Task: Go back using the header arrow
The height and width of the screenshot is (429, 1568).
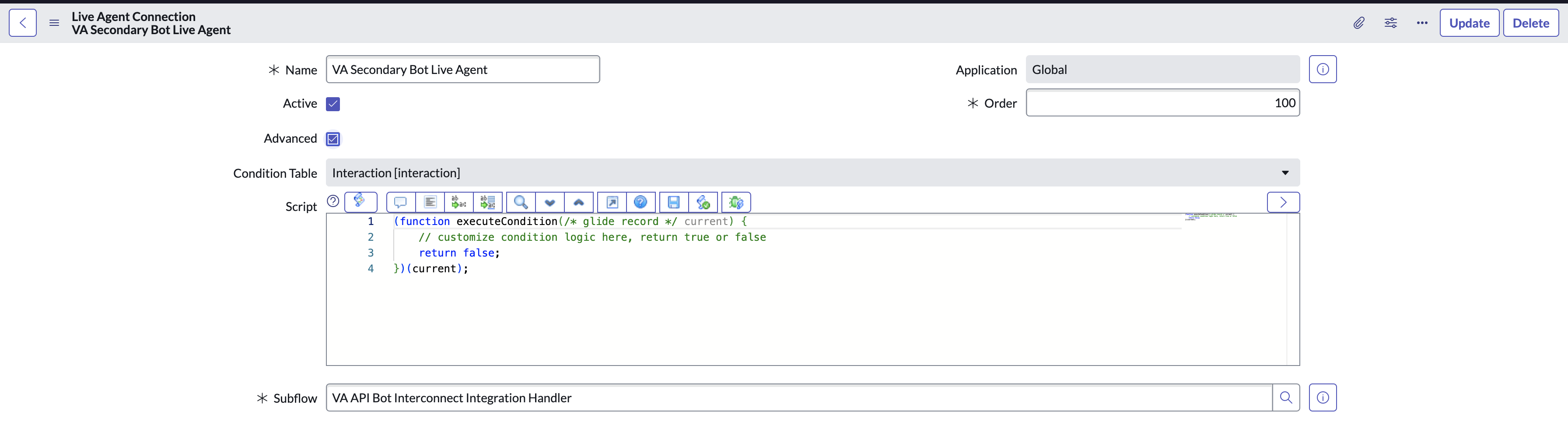Action: pos(22,23)
